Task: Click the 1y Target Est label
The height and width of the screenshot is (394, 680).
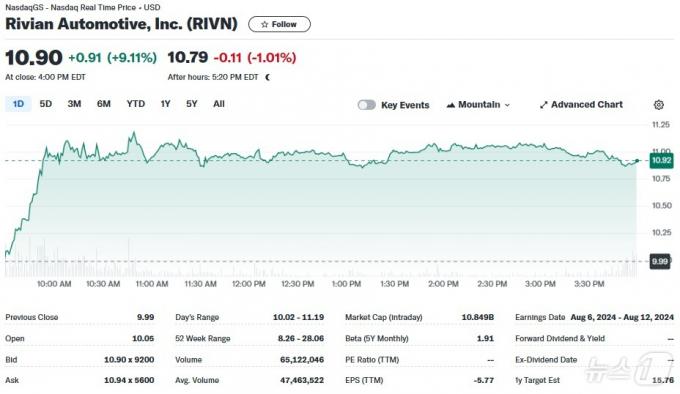Action: point(537,380)
